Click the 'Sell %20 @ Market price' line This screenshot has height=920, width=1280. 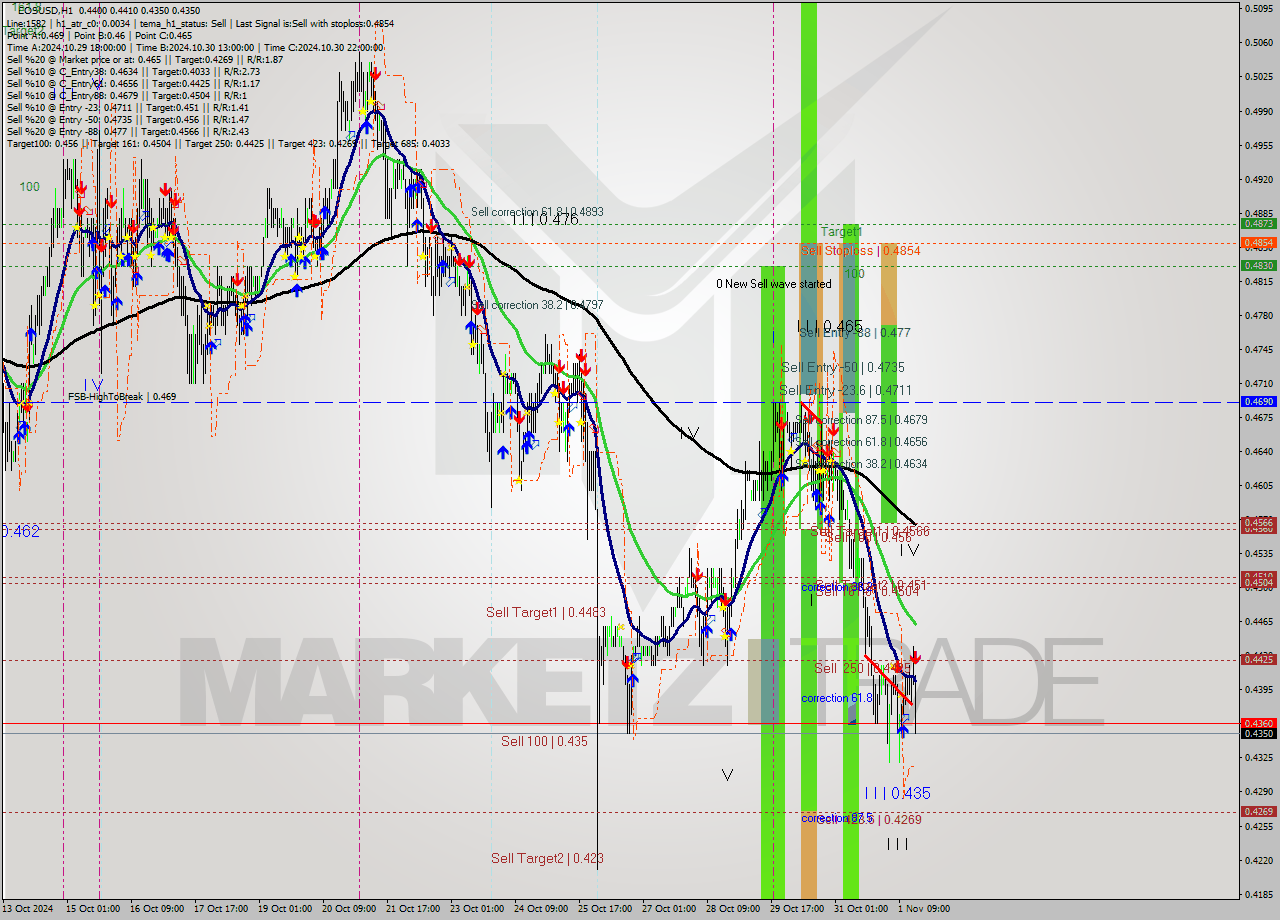pos(144,59)
